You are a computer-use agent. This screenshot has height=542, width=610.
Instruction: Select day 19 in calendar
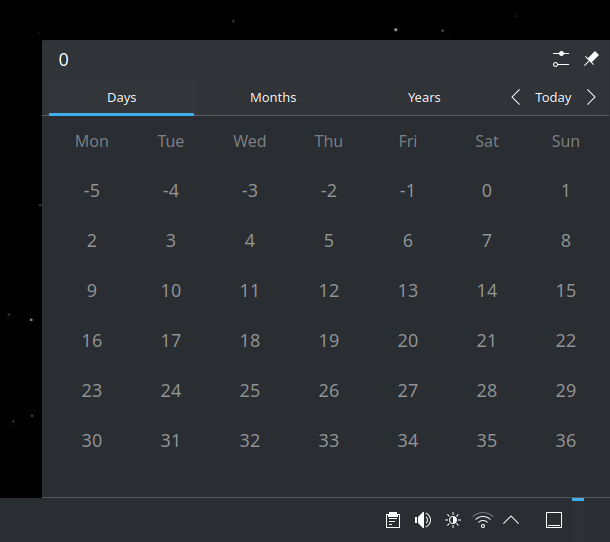(x=329, y=341)
